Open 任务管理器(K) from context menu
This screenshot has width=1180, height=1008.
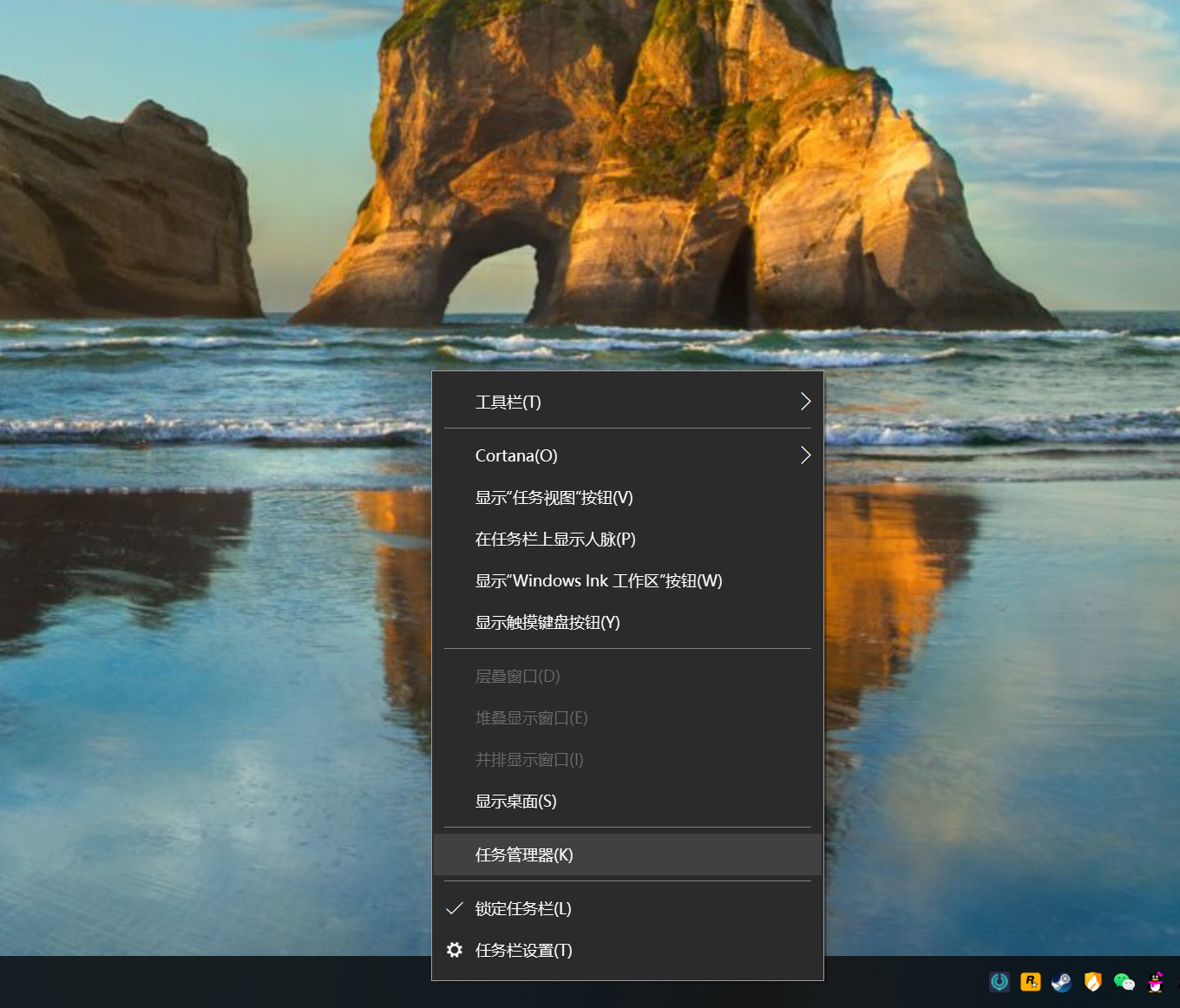[627, 854]
